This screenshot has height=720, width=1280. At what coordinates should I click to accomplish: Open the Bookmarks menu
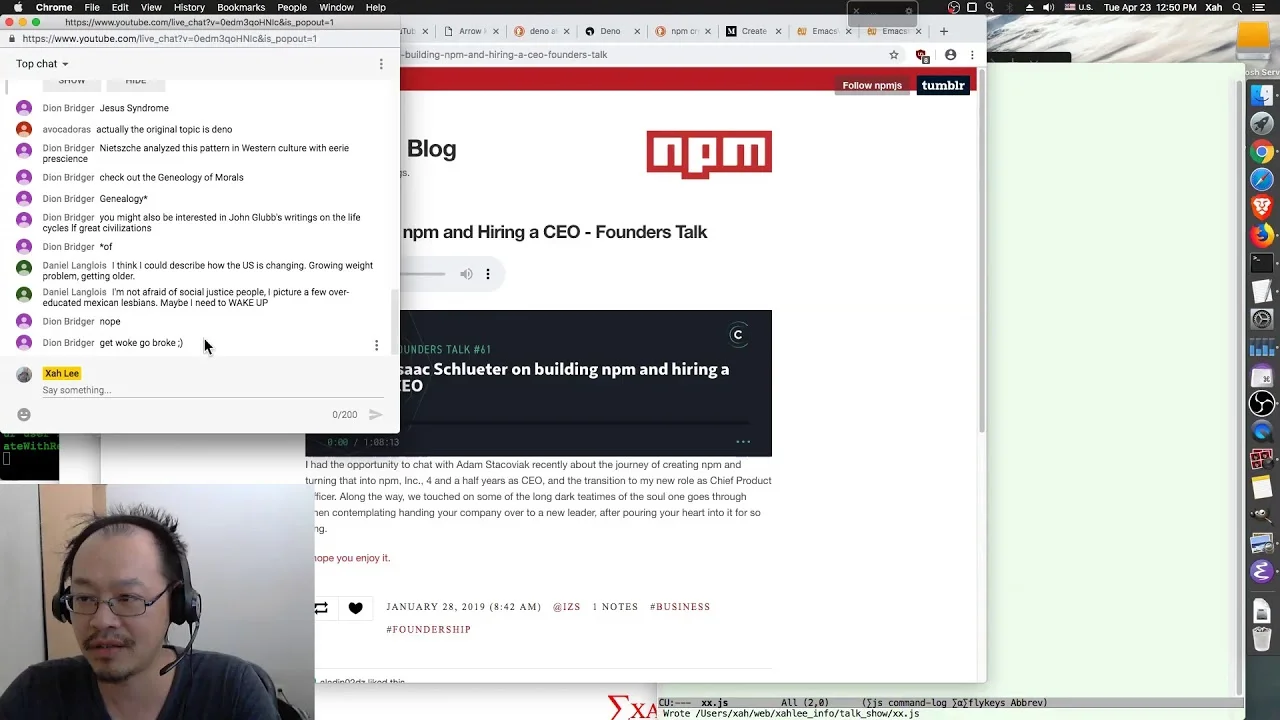click(241, 7)
